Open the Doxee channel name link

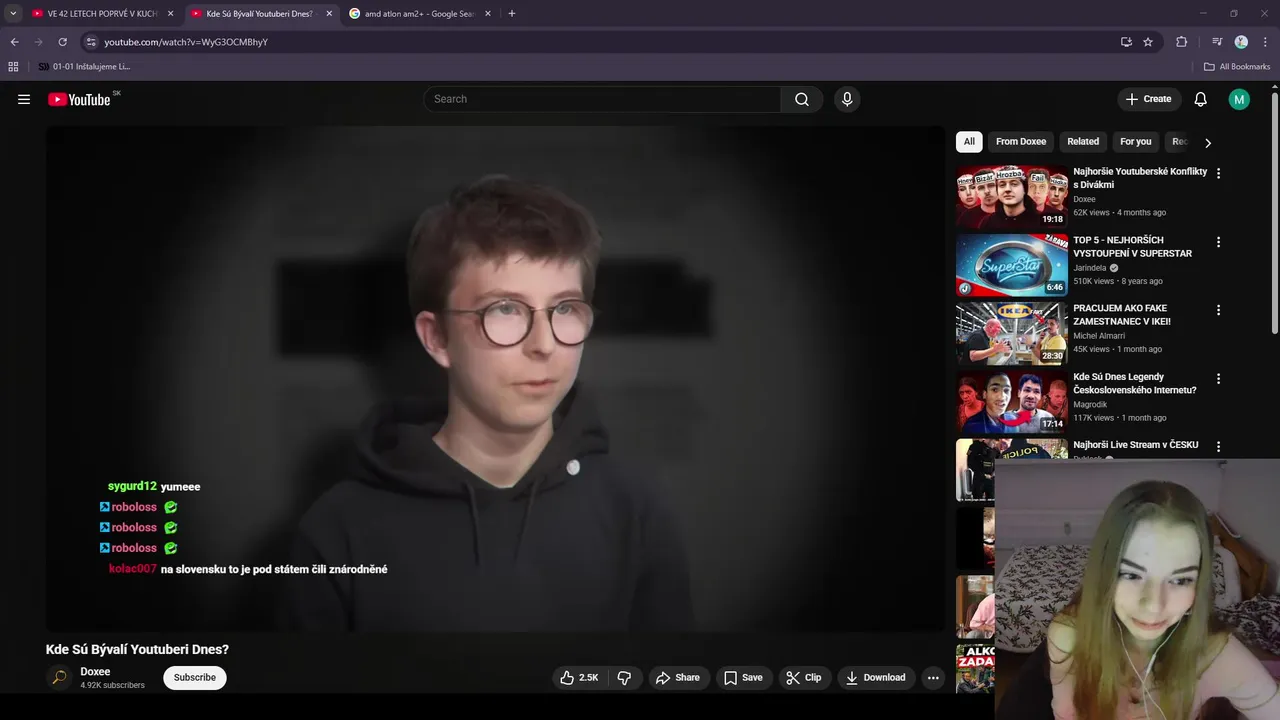tap(95, 672)
